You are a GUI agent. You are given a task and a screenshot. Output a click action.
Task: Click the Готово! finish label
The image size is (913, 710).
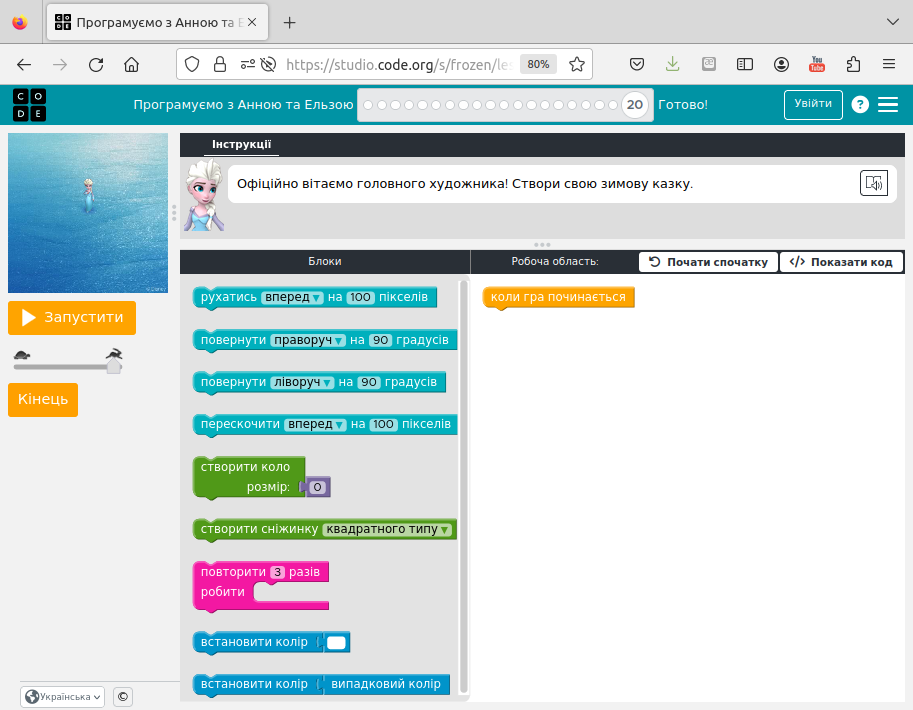pos(683,105)
